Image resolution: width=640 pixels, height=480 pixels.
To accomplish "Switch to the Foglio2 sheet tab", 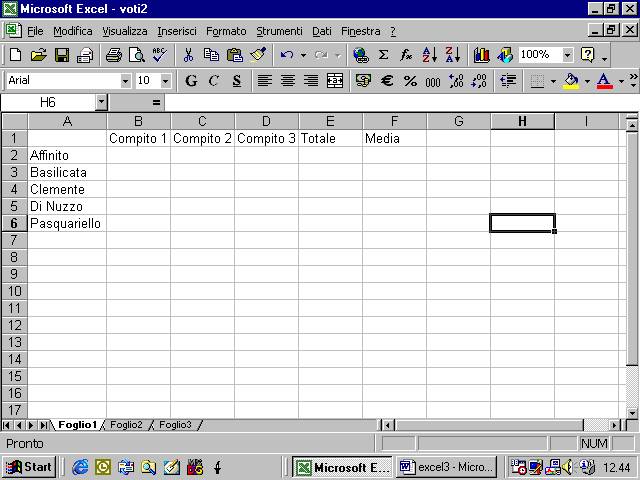I will point(126,425).
